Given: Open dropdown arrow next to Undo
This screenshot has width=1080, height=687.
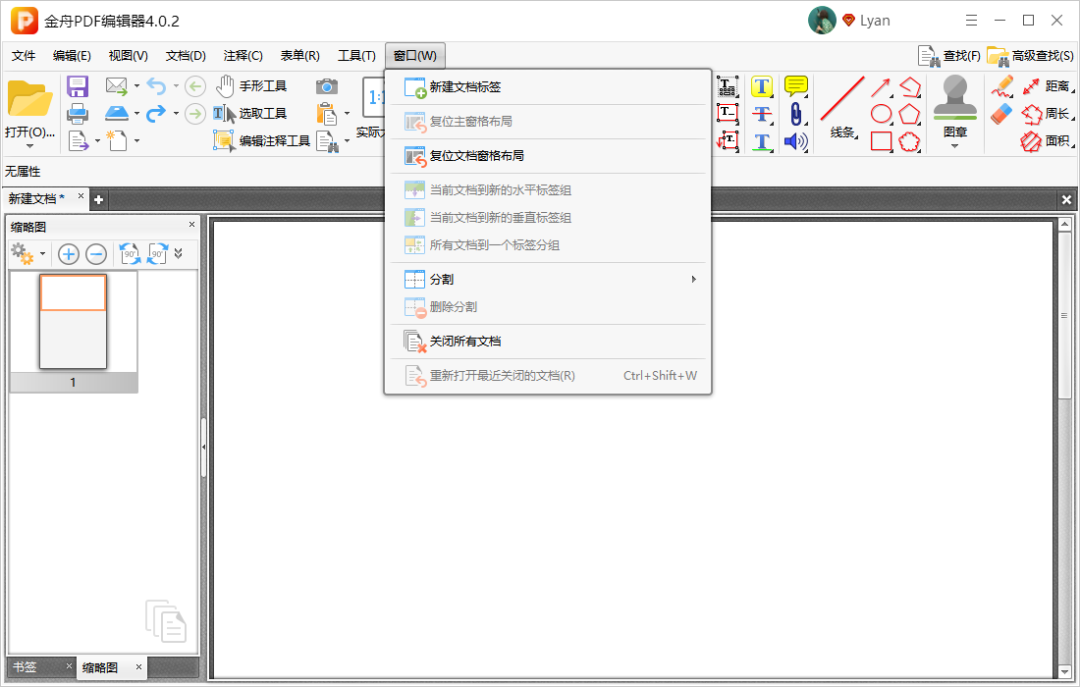Looking at the screenshot, I should coord(176,86).
